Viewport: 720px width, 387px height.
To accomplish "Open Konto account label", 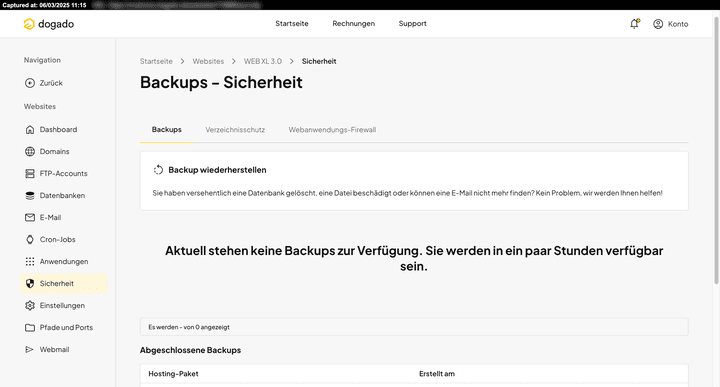I will [678, 24].
